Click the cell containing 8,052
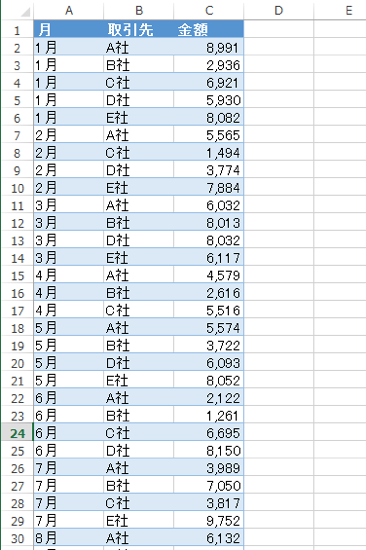The height and width of the screenshot is (550, 366). click(208, 381)
